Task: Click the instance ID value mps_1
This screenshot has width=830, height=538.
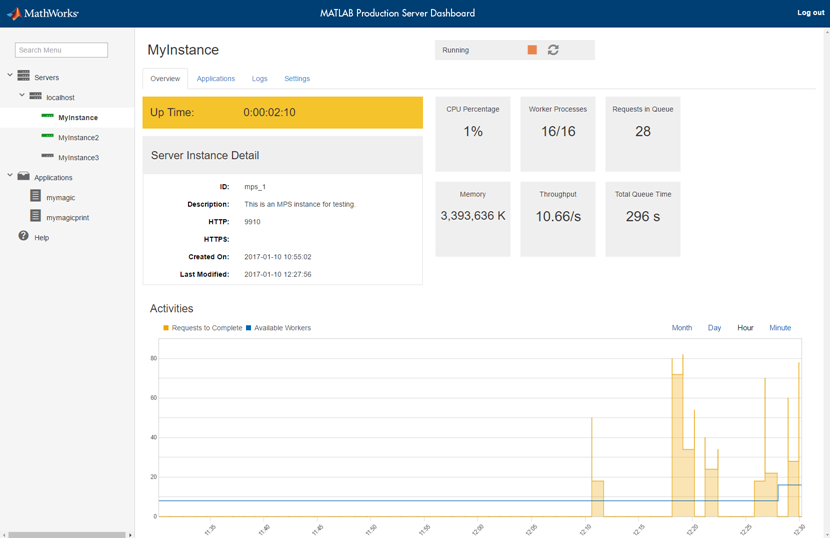Action: click(255, 187)
